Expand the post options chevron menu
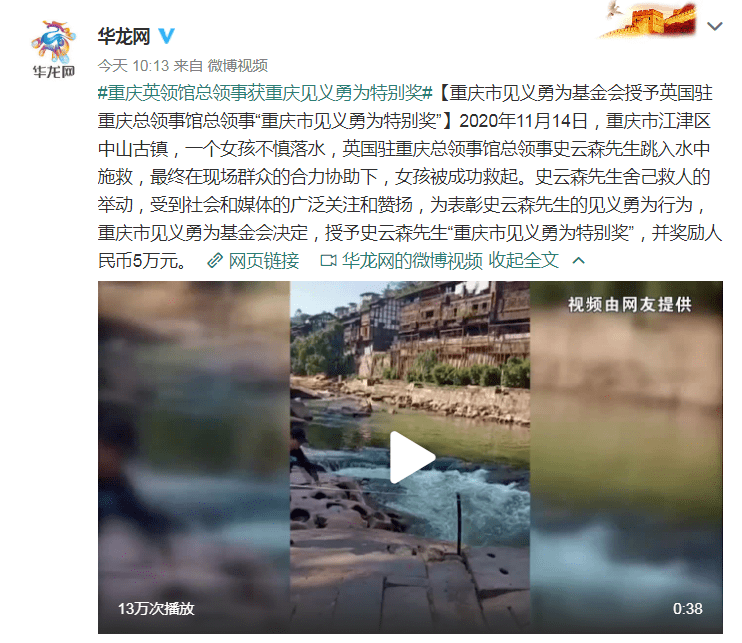Image resolution: width=742 pixels, height=643 pixels. point(715,26)
